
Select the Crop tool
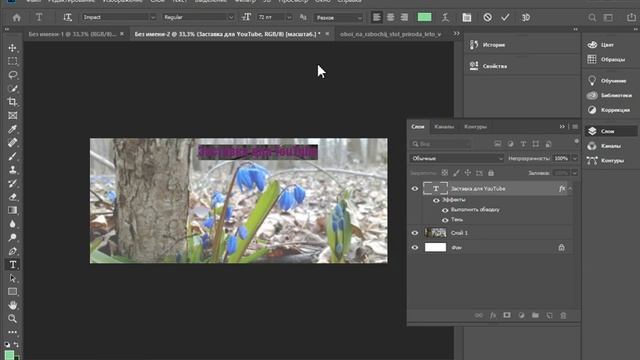coord(12,102)
